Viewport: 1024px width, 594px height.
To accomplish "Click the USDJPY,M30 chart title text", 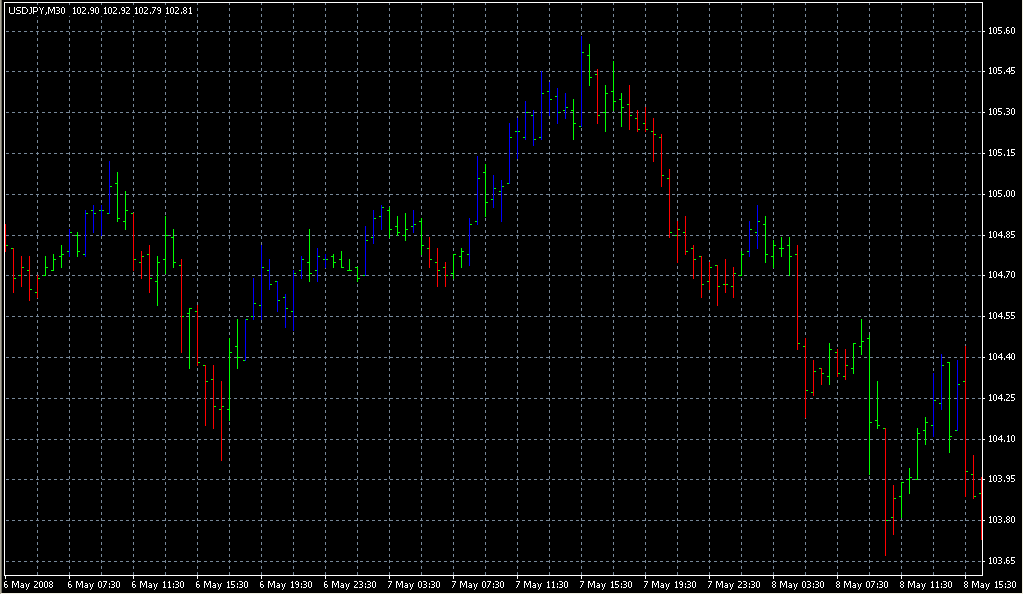I will pos(37,11).
